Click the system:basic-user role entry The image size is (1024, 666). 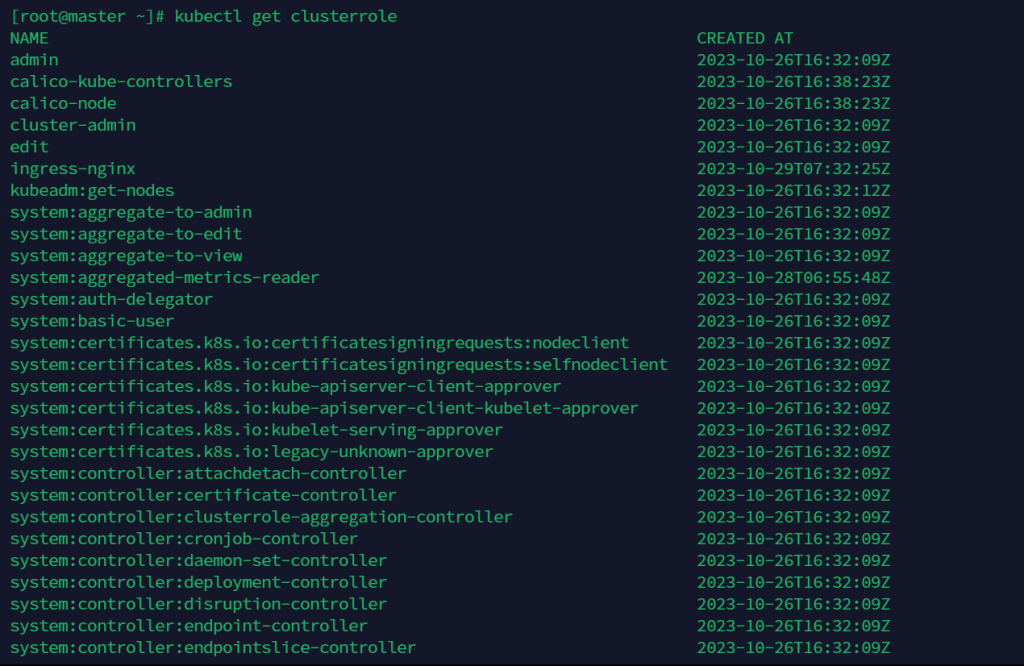(x=92, y=322)
